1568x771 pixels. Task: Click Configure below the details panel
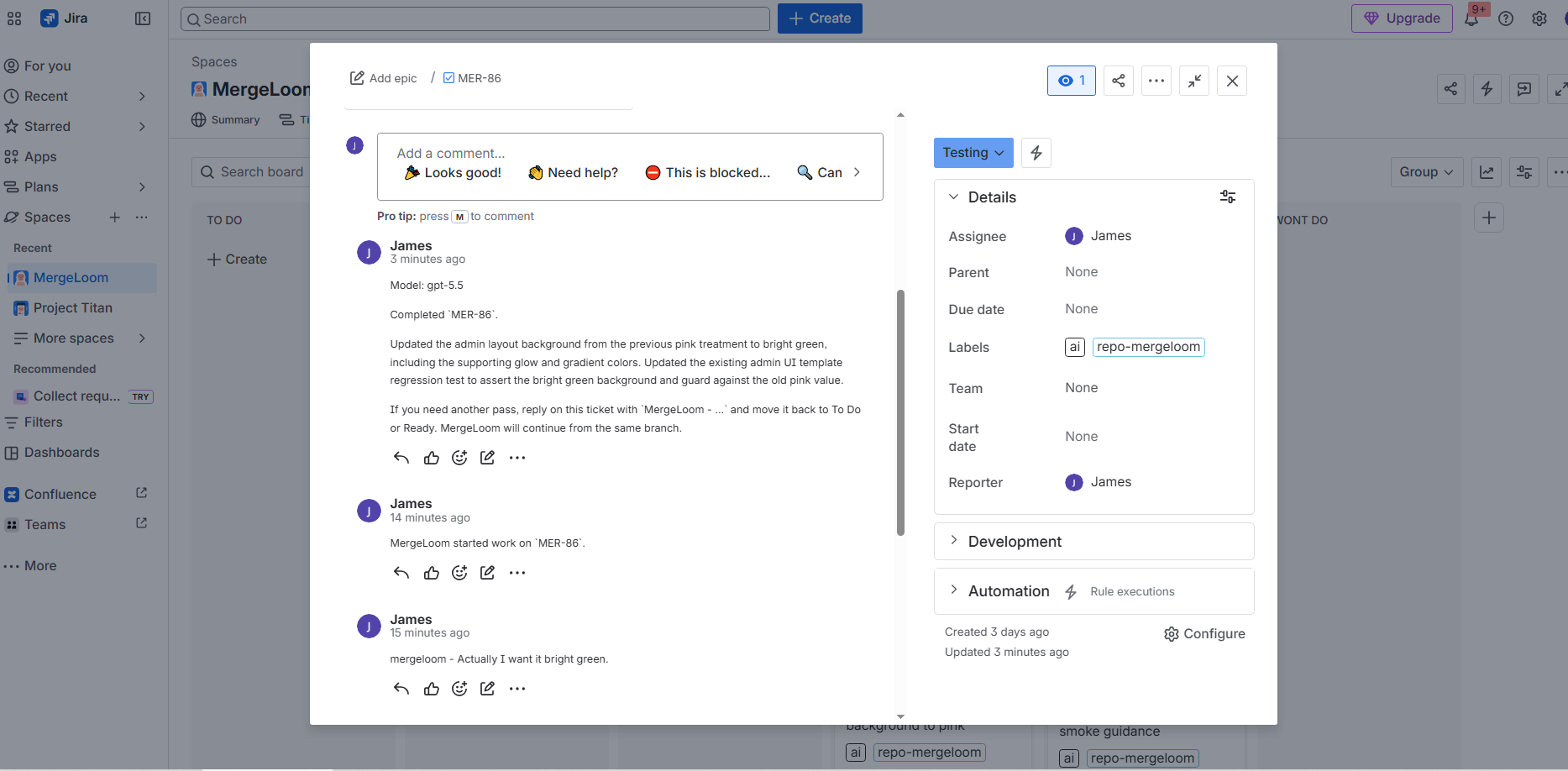(1204, 634)
